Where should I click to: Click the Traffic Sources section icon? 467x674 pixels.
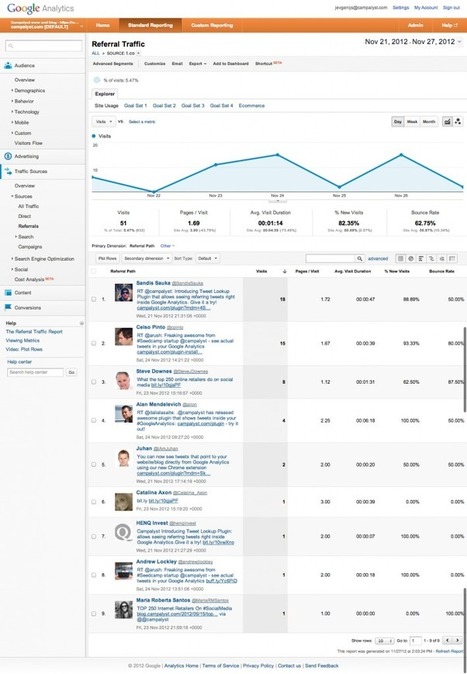click(8, 171)
